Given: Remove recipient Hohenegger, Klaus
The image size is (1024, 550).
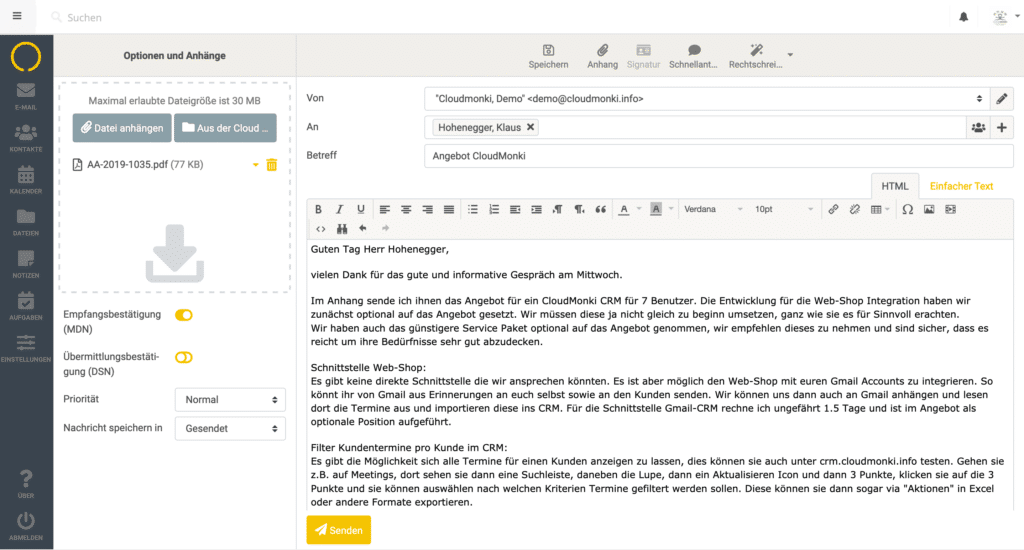Looking at the screenshot, I should click(x=530, y=127).
